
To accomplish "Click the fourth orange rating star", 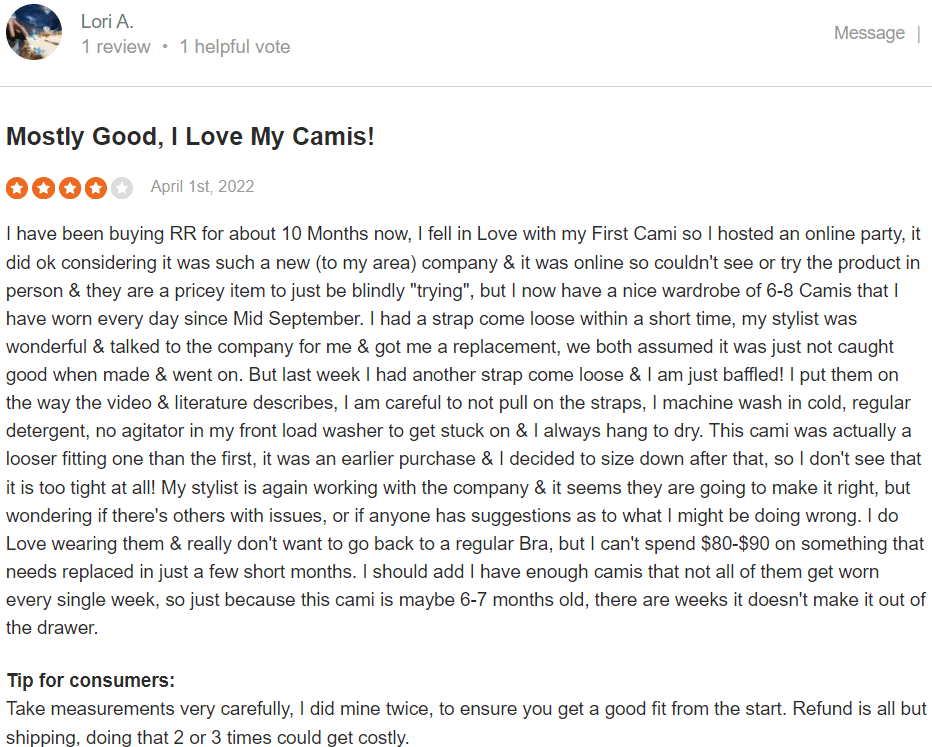I will point(96,188).
